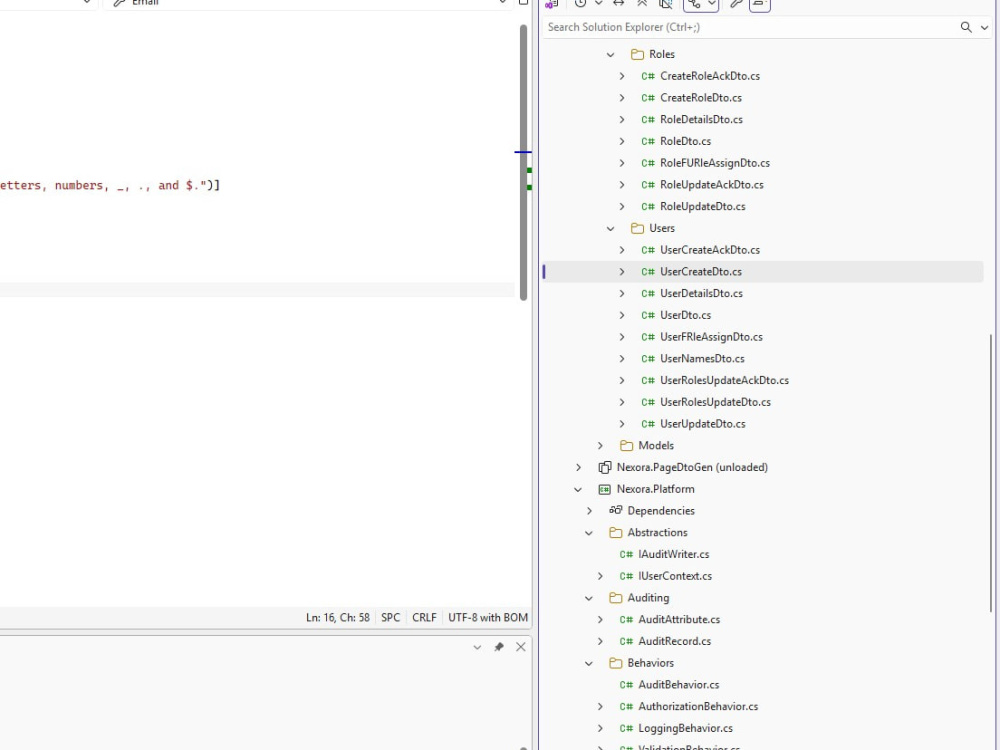Expand the Dependencies node

(589, 511)
